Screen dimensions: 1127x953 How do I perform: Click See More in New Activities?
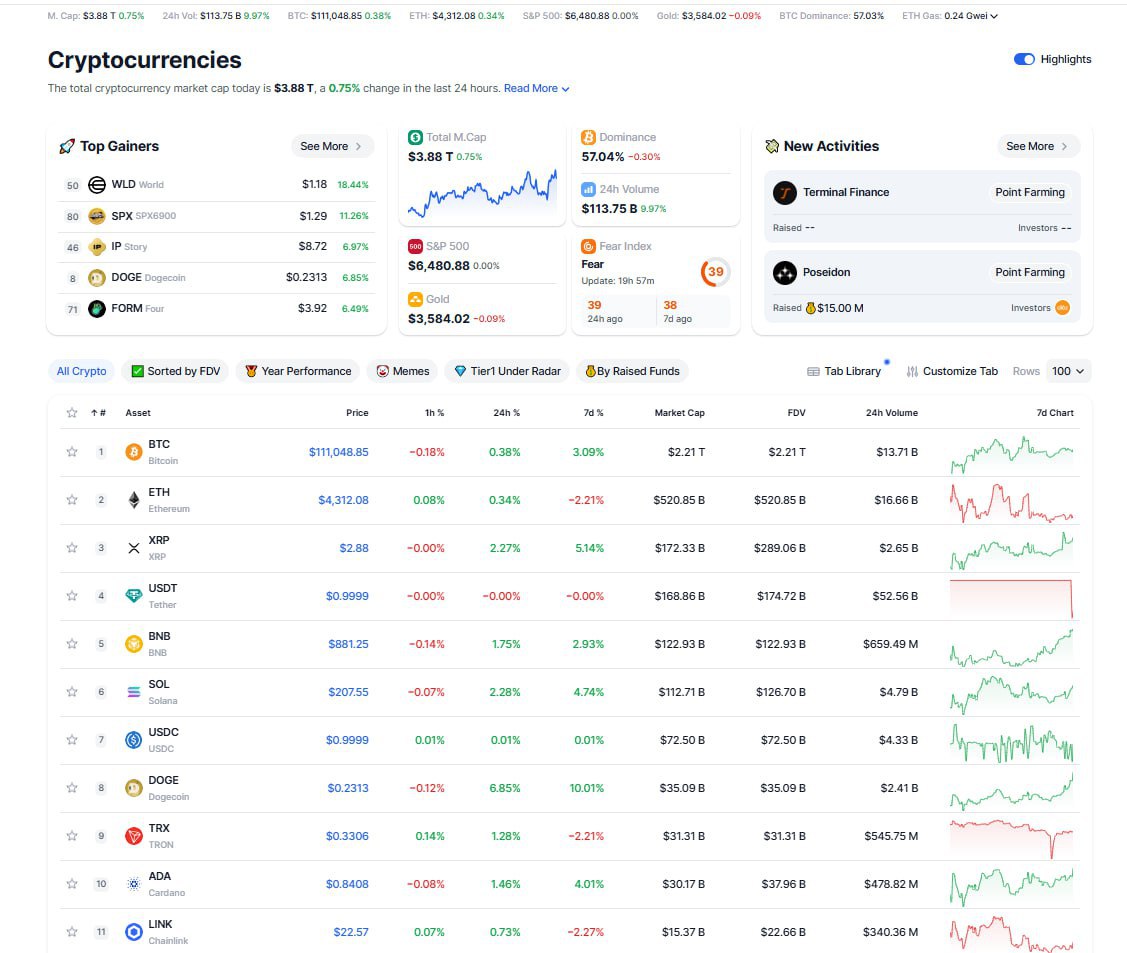[1038, 146]
